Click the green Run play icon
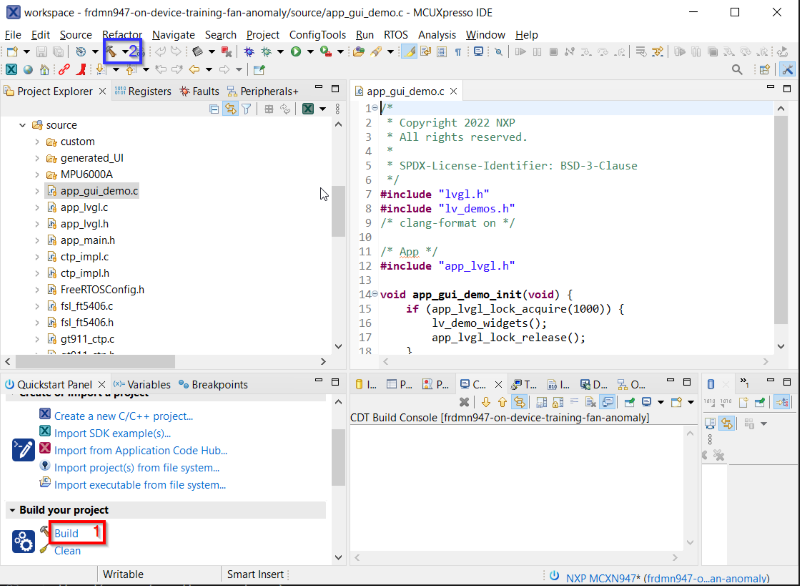The height and width of the screenshot is (586, 800). tap(296, 52)
